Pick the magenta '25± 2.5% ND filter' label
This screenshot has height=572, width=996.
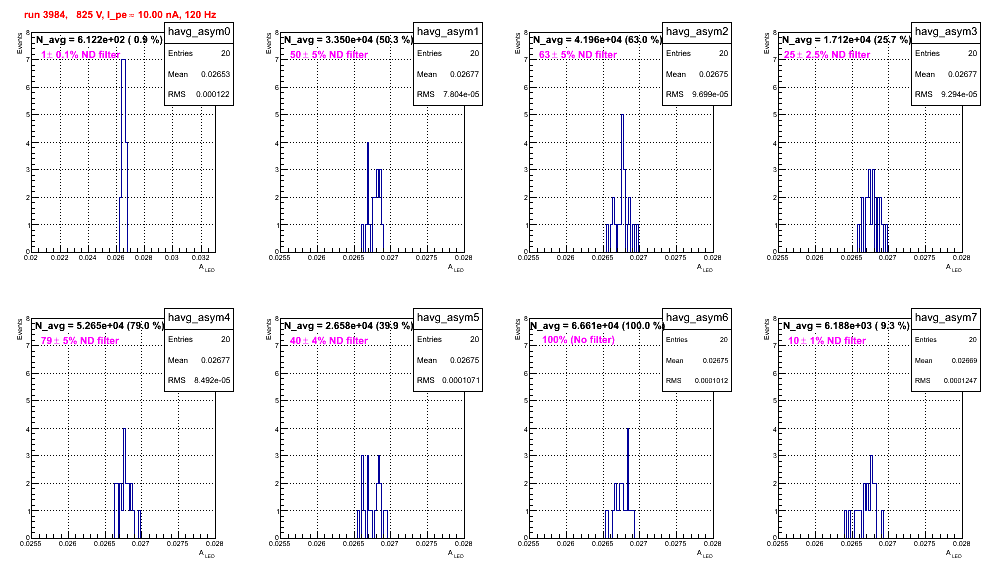tap(827, 55)
